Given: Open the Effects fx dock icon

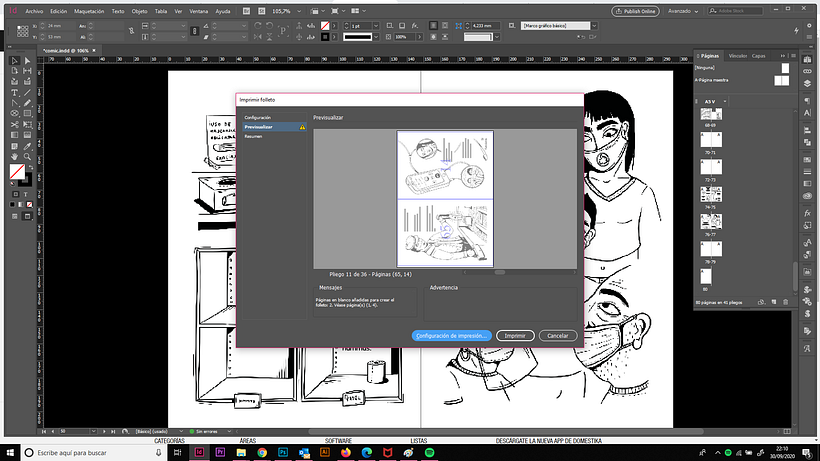Looking at the screenshot, I should click(x=807, y=213).
